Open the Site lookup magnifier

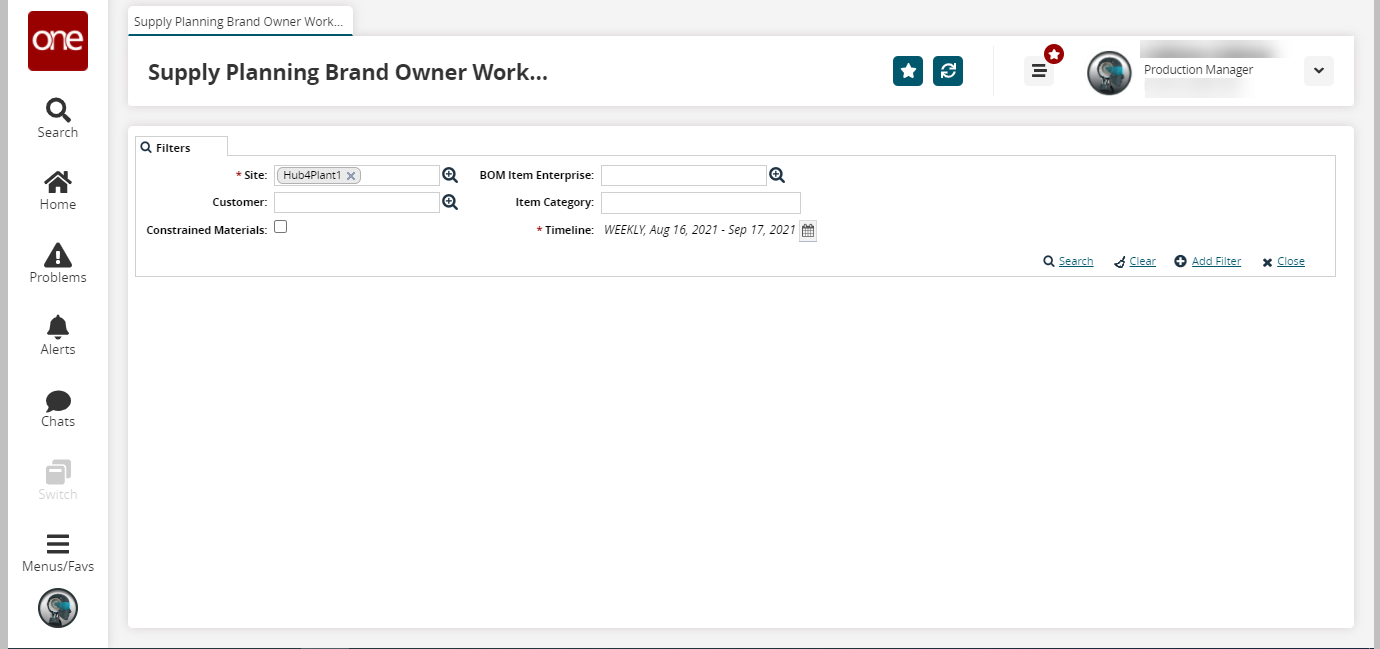coord(450,175)
